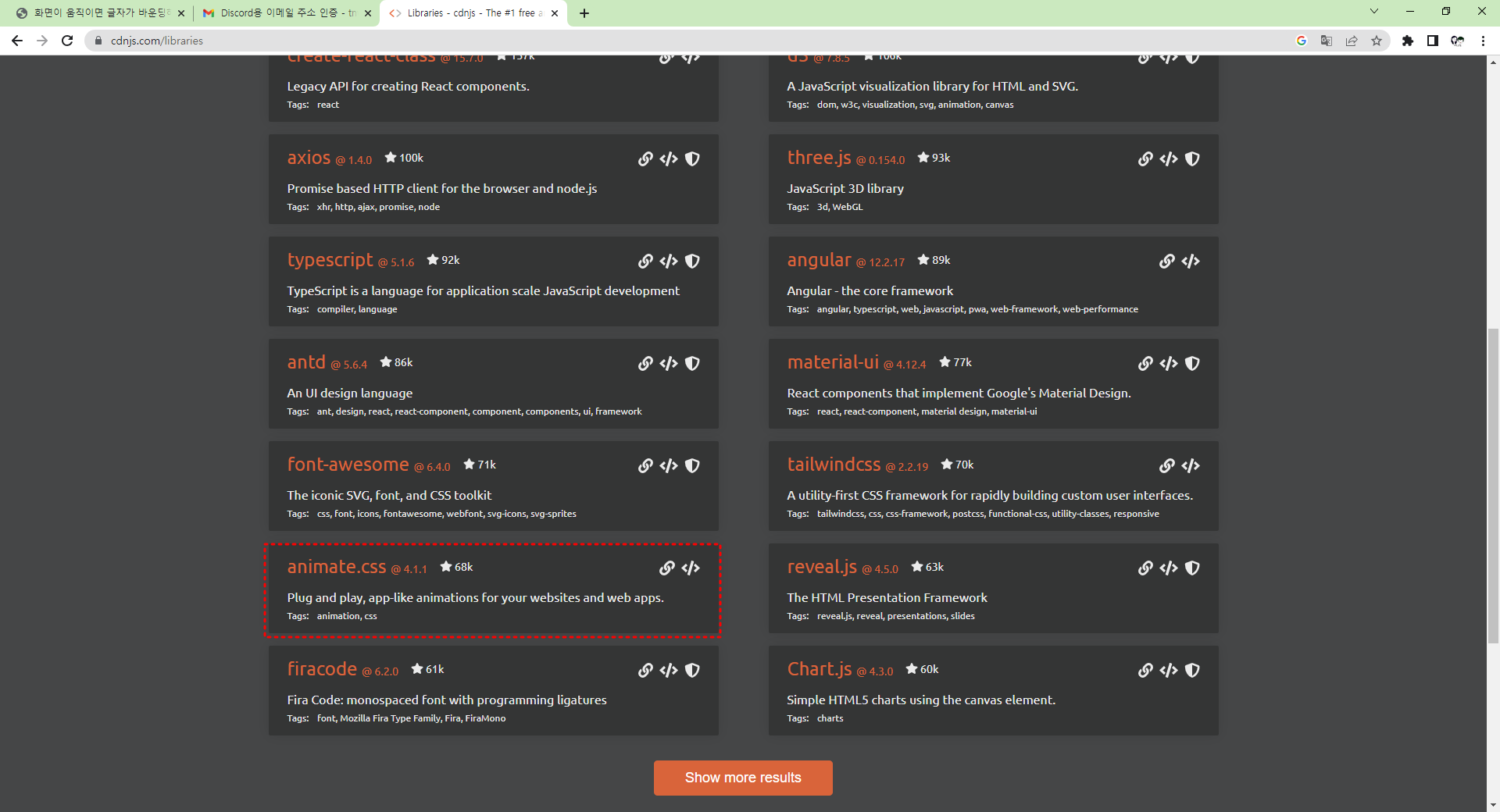Copy URL link icon for Chart.js

point(1145,671)
